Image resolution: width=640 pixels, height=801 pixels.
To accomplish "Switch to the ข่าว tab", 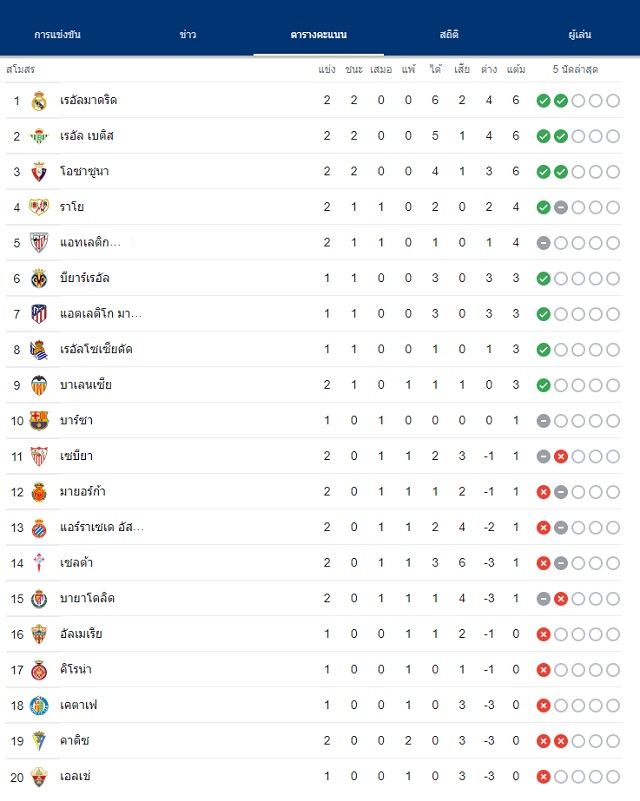I will (188, 34).
